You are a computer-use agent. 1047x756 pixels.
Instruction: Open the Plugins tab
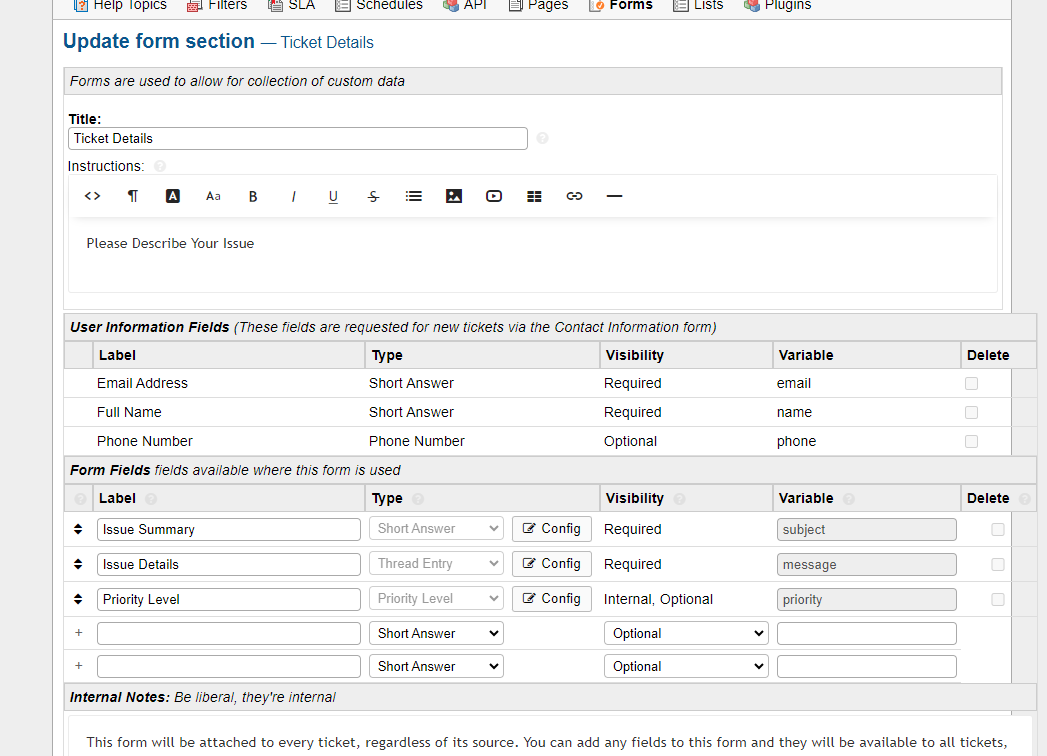[x=778, y=5]
